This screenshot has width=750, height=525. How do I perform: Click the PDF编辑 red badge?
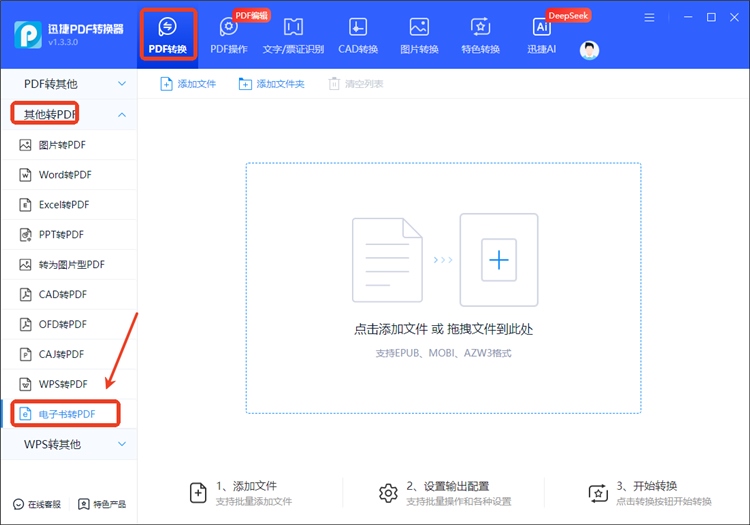[252, 15]
